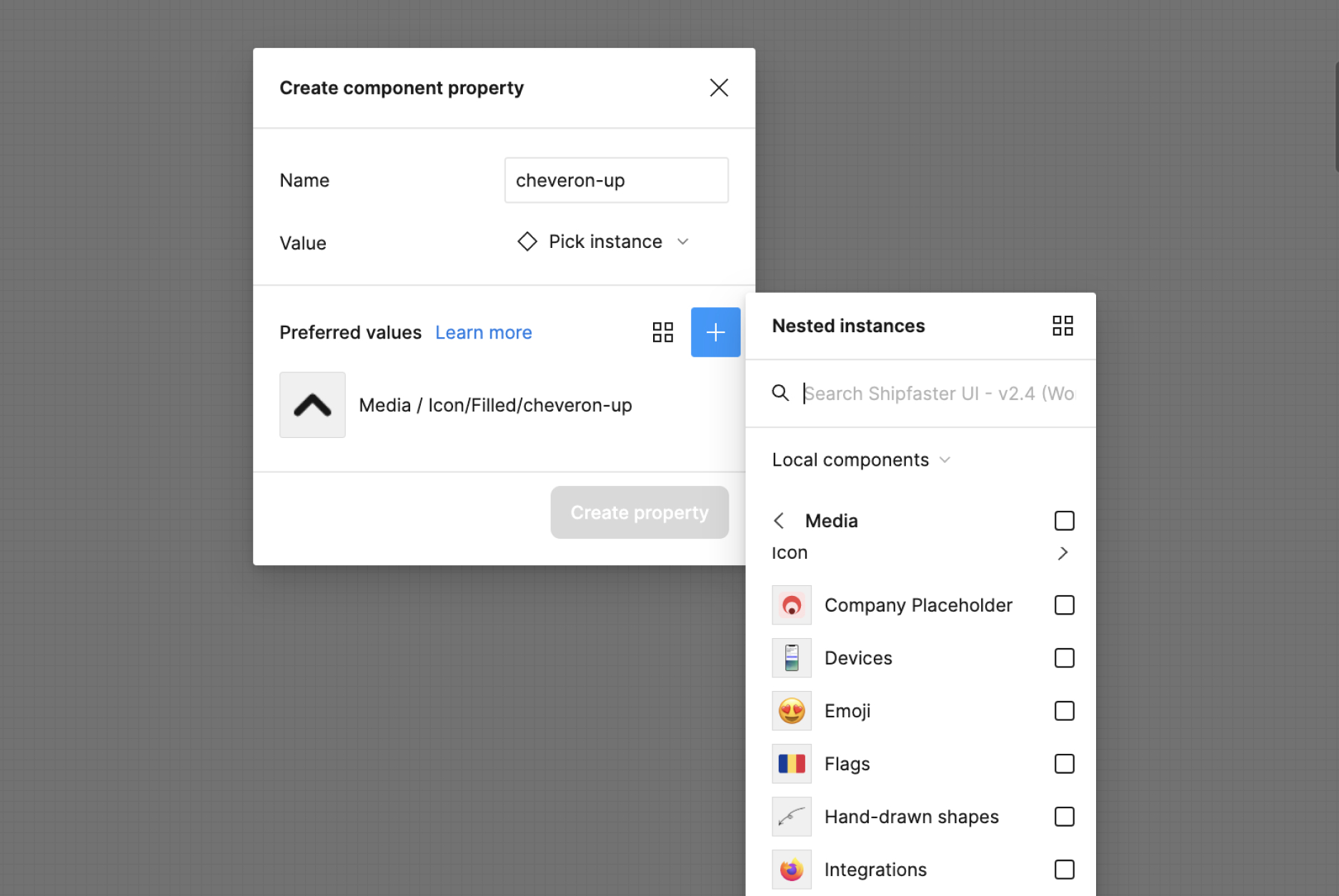Click the Devices phone thumbnail
The image size is (1339, 896).
(x=792, y=658)
